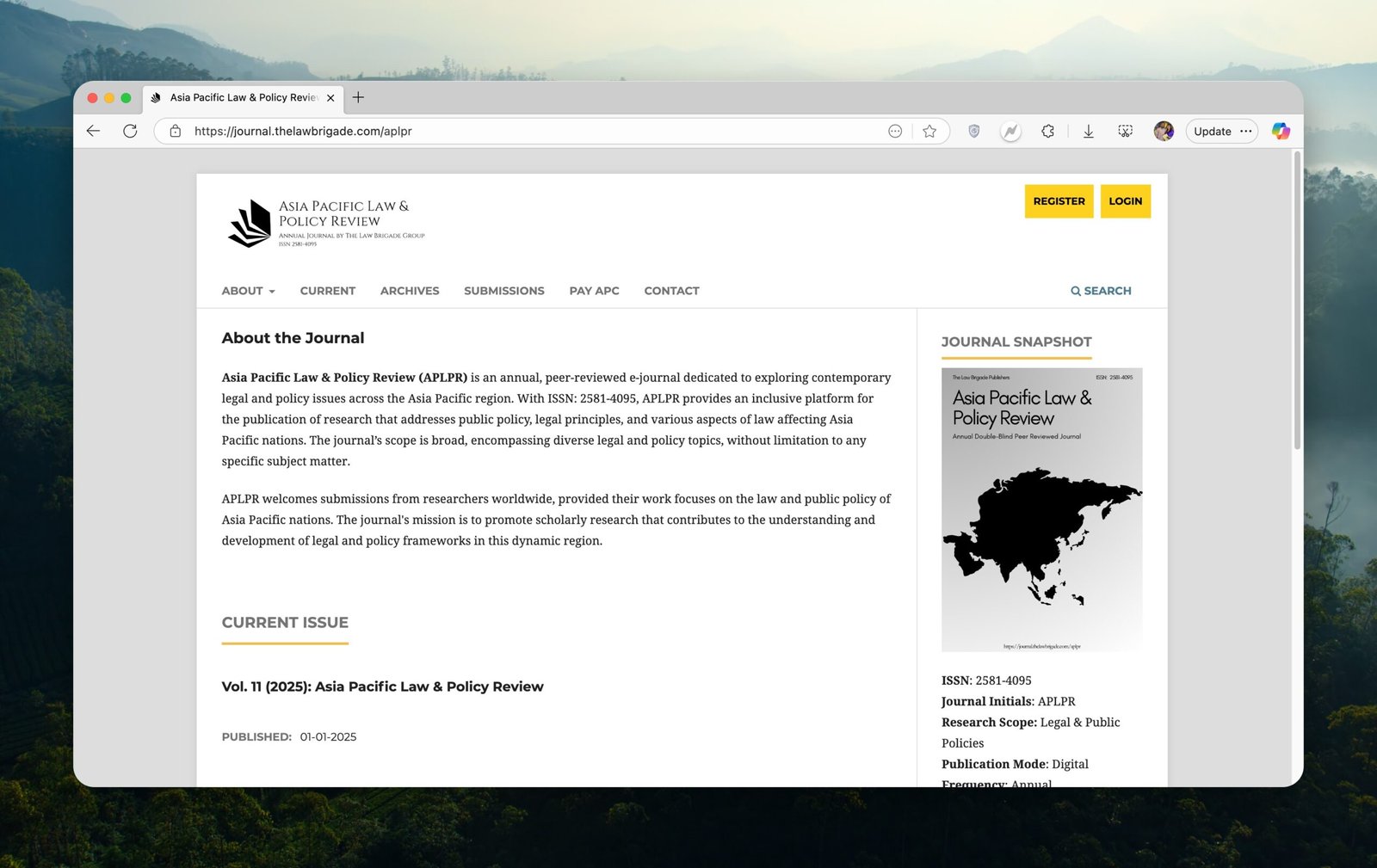Click the journal cover thumbnail
The width and height of the screenshot is (1377, 868).
[x=1041, y=509]
